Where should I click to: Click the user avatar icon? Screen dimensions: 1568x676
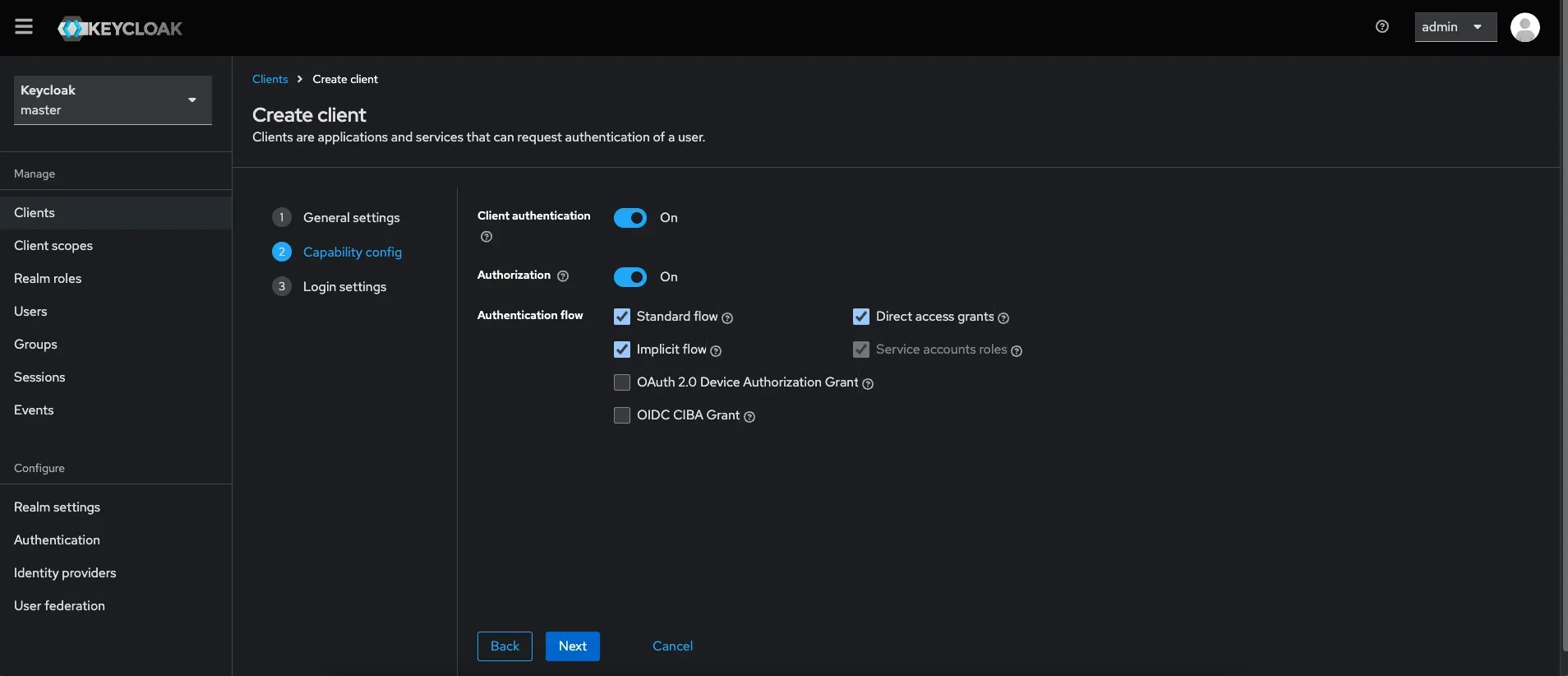[x=1524, y=27]
